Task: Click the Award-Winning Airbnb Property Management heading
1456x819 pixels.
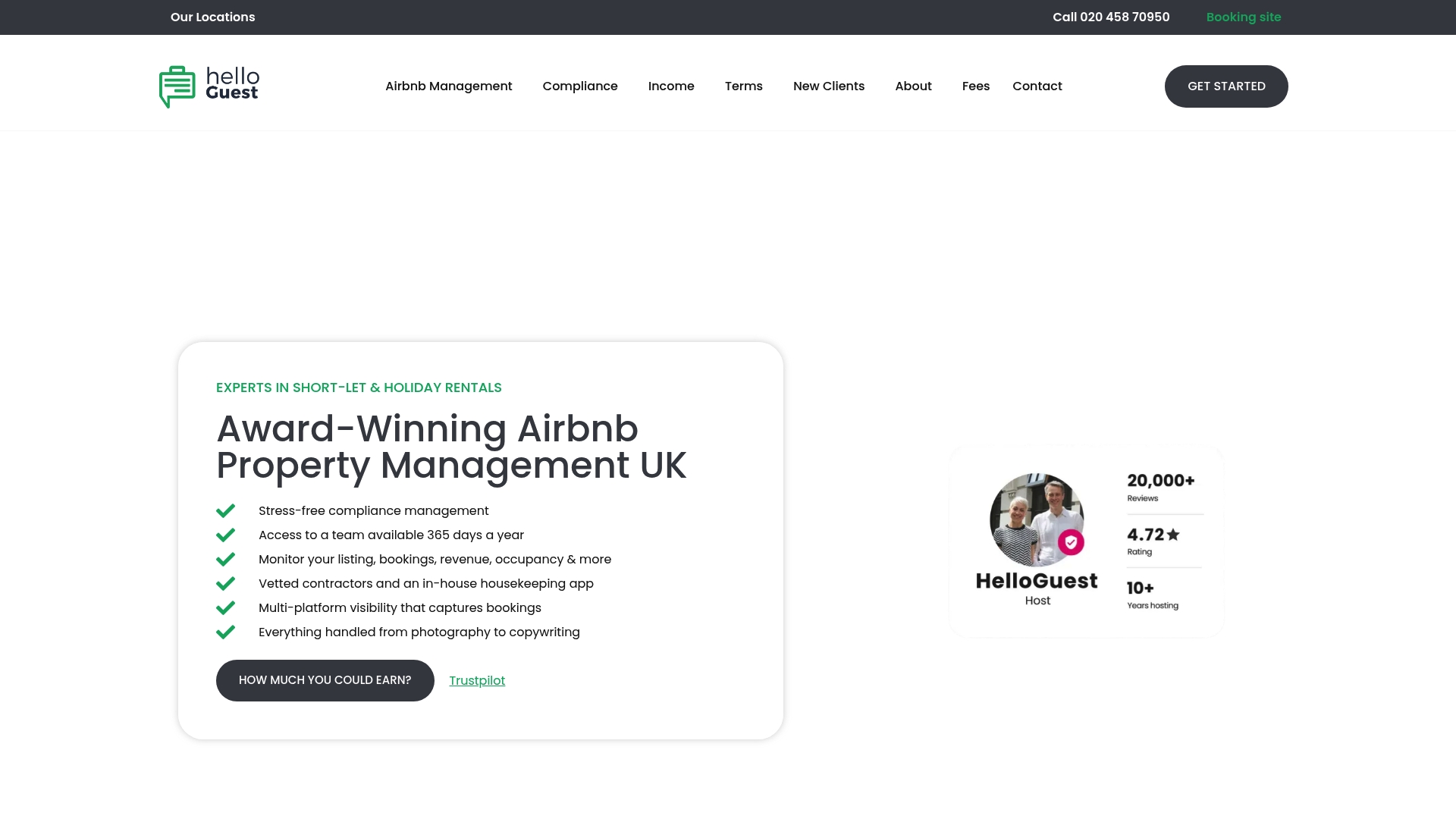Action: [x=451, y=447]
